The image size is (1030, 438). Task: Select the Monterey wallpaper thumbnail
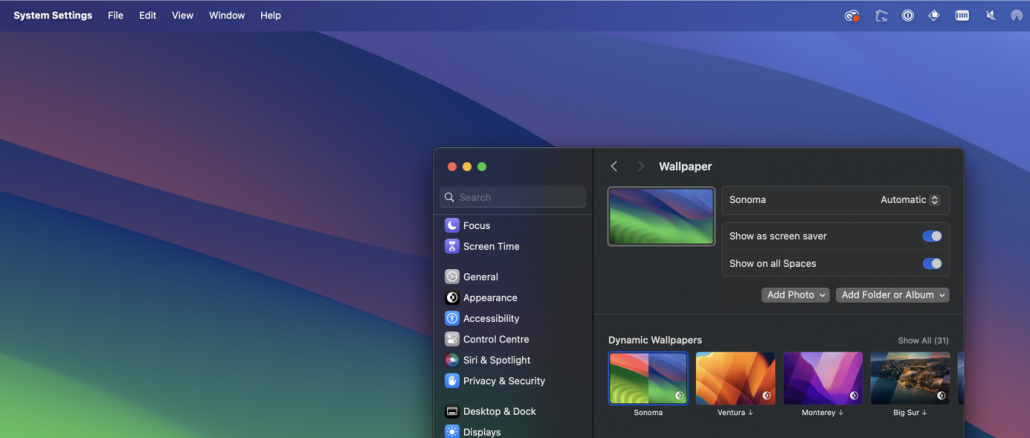coord(823,378)
